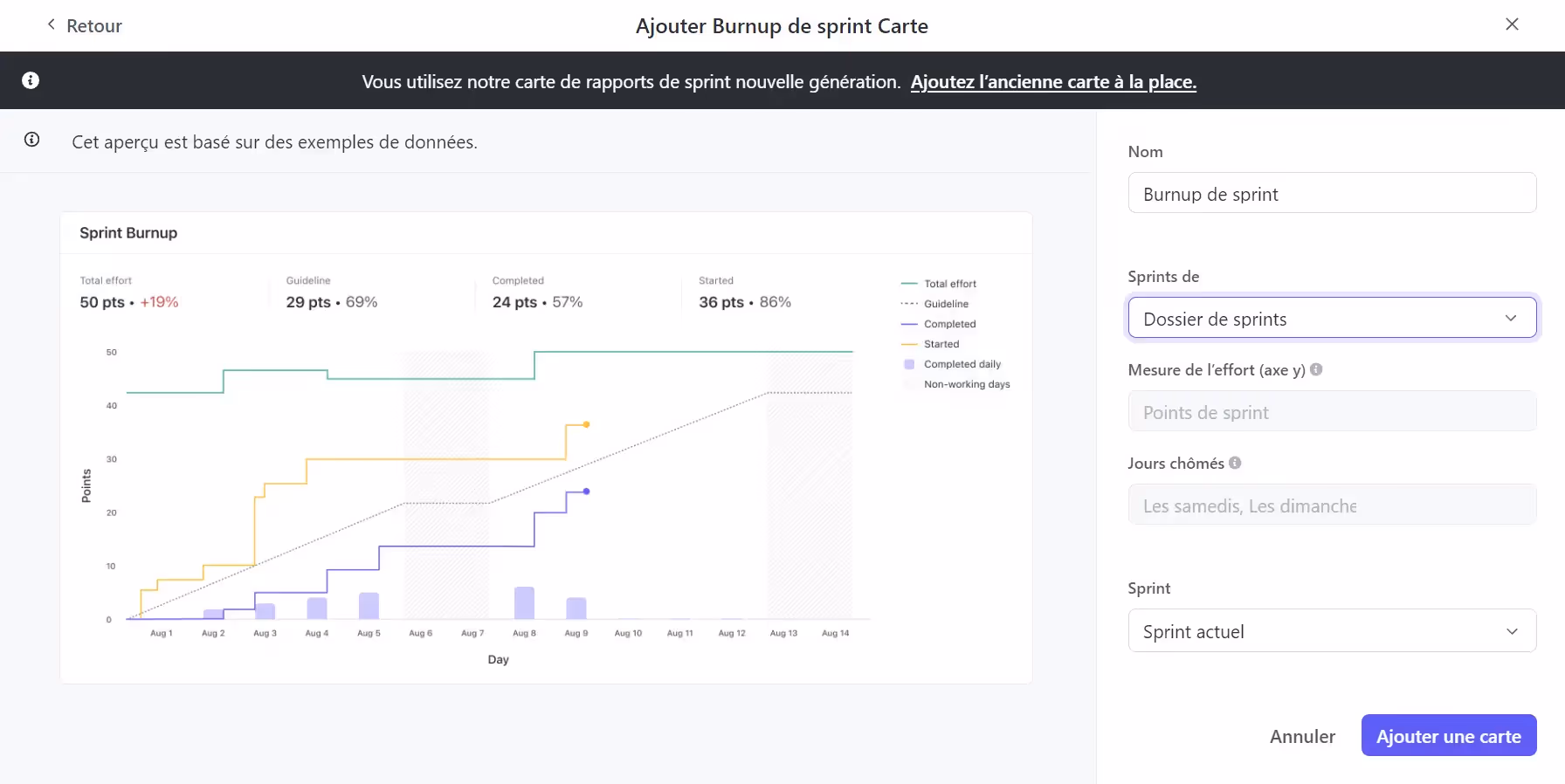This screenshot has width=1565, height=784.
Task: Click the Annuler button
Action: pyautogui.click(x=1302, y=736)
